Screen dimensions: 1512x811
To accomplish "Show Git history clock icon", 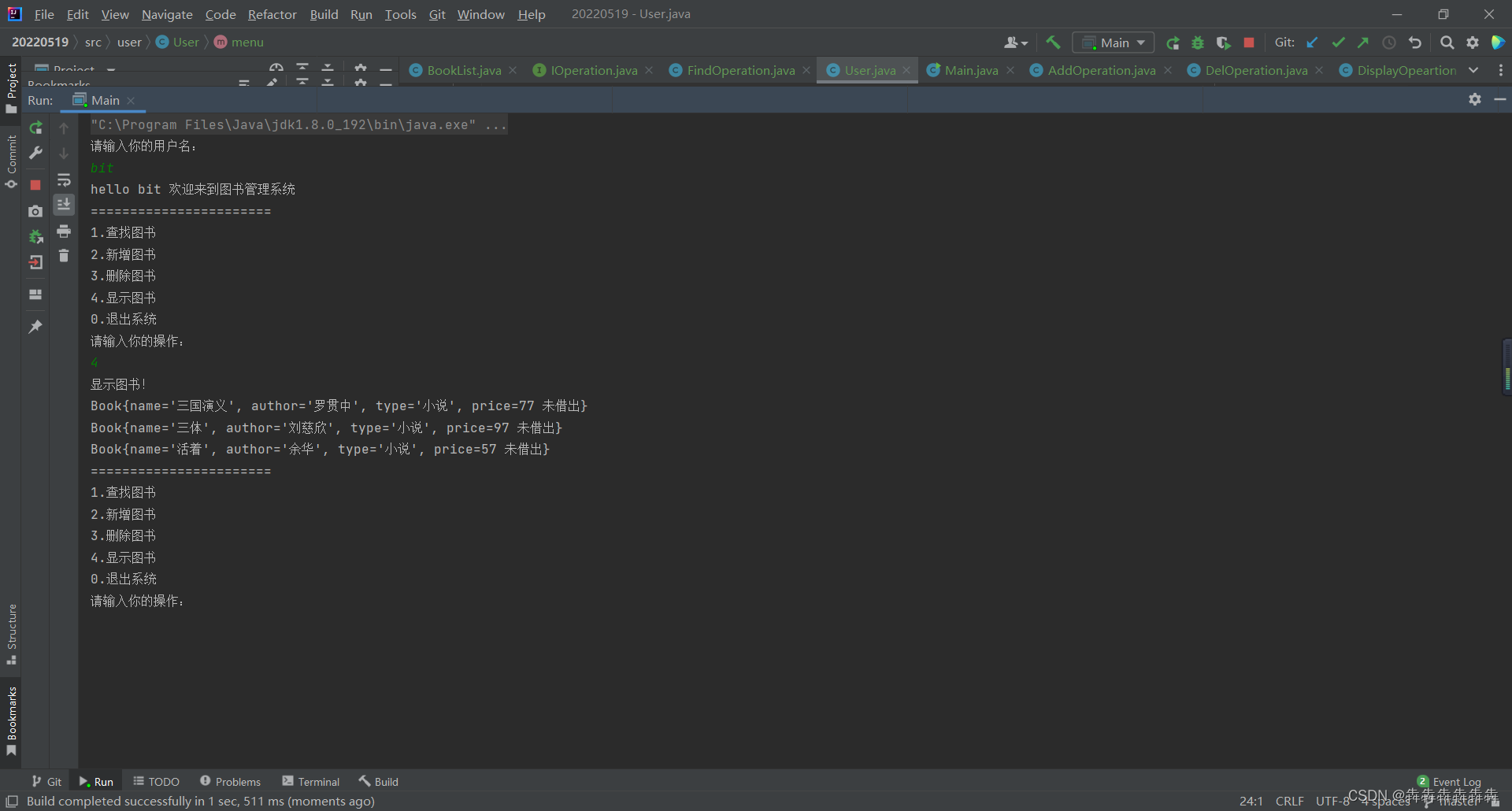I will click(1389, 43).
